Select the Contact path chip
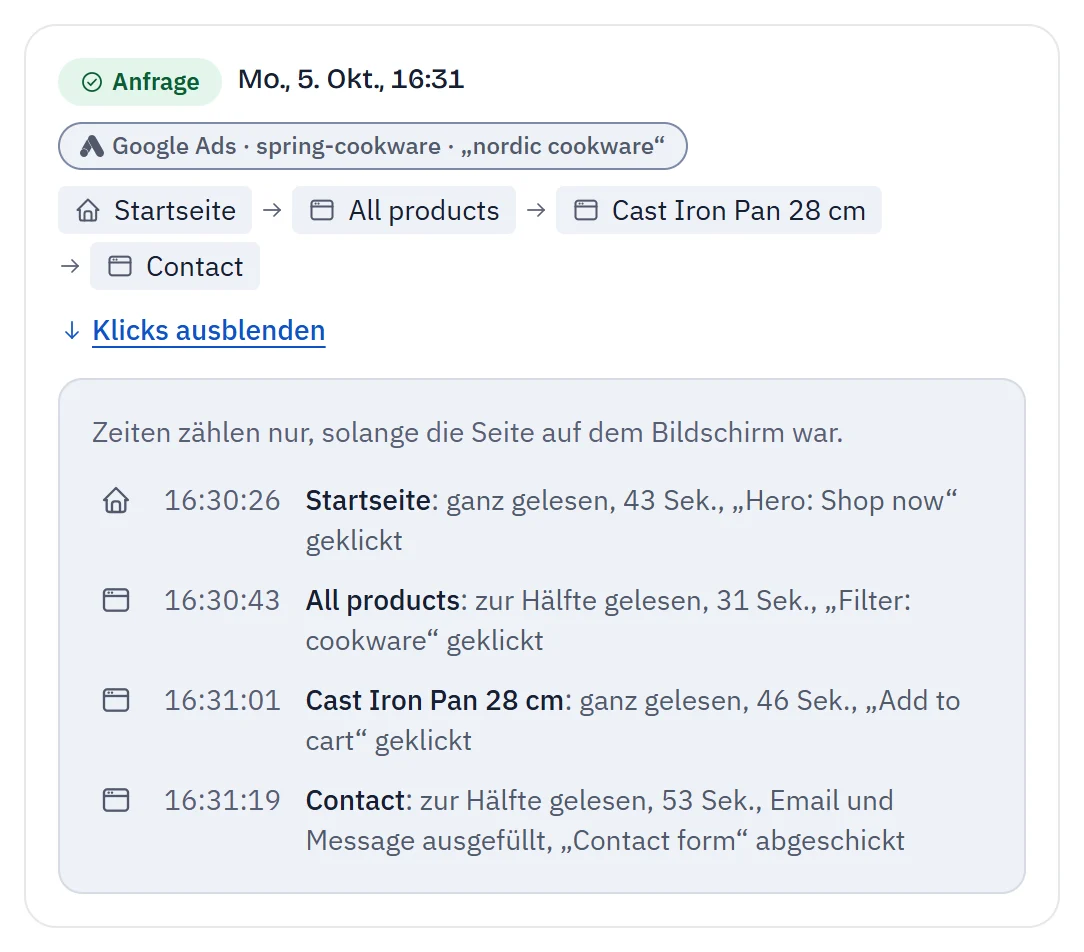This screenshot has height=952, width=1084. pyautogui.click(x=175, y=266)
